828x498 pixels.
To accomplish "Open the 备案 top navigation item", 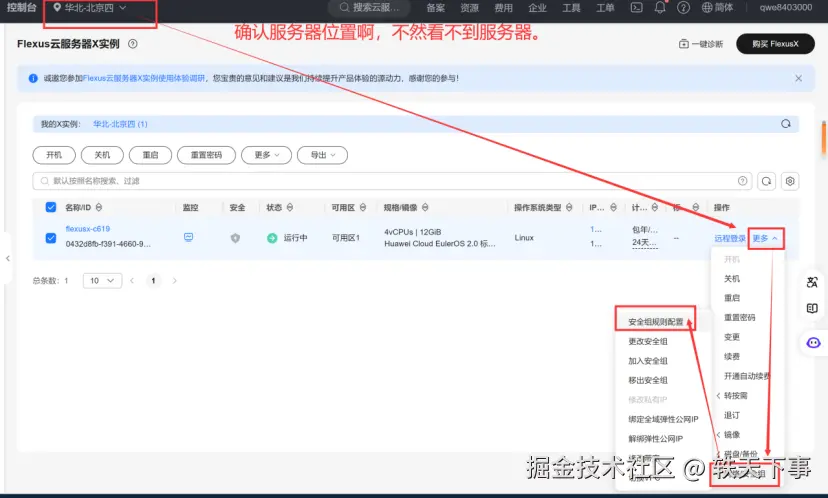I will [x=436, y=7].
